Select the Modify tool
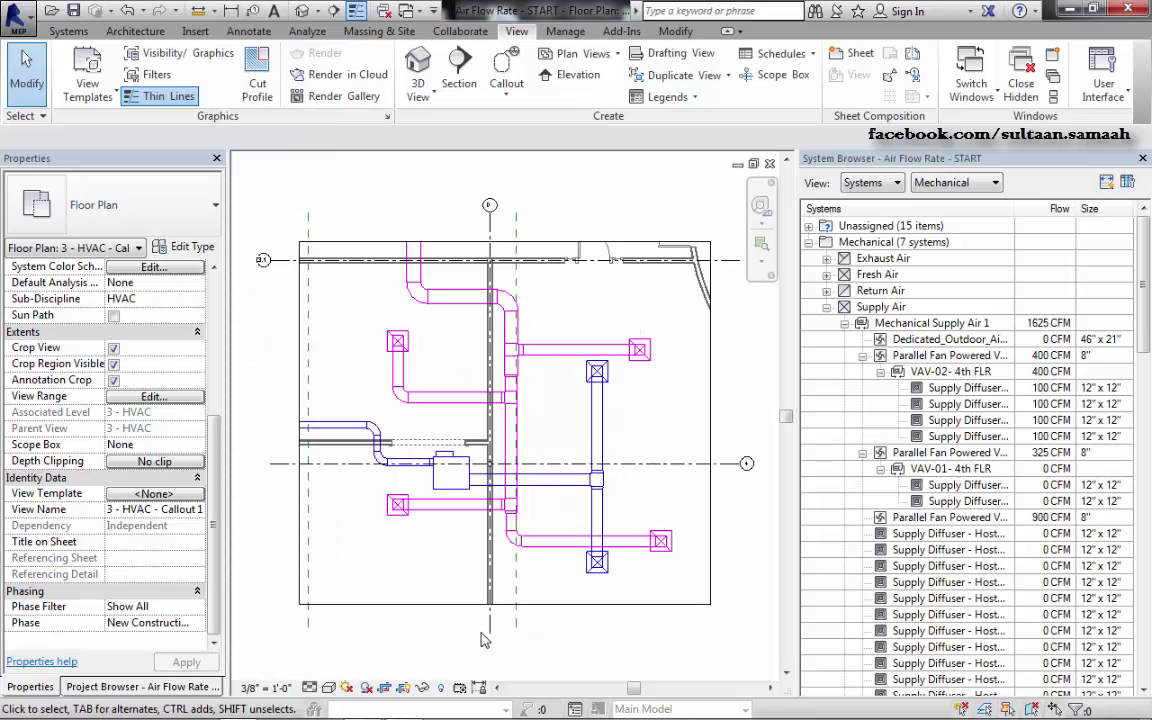Image resolution: width=1152 pixels, height=720 pixels. click(27, 73)
